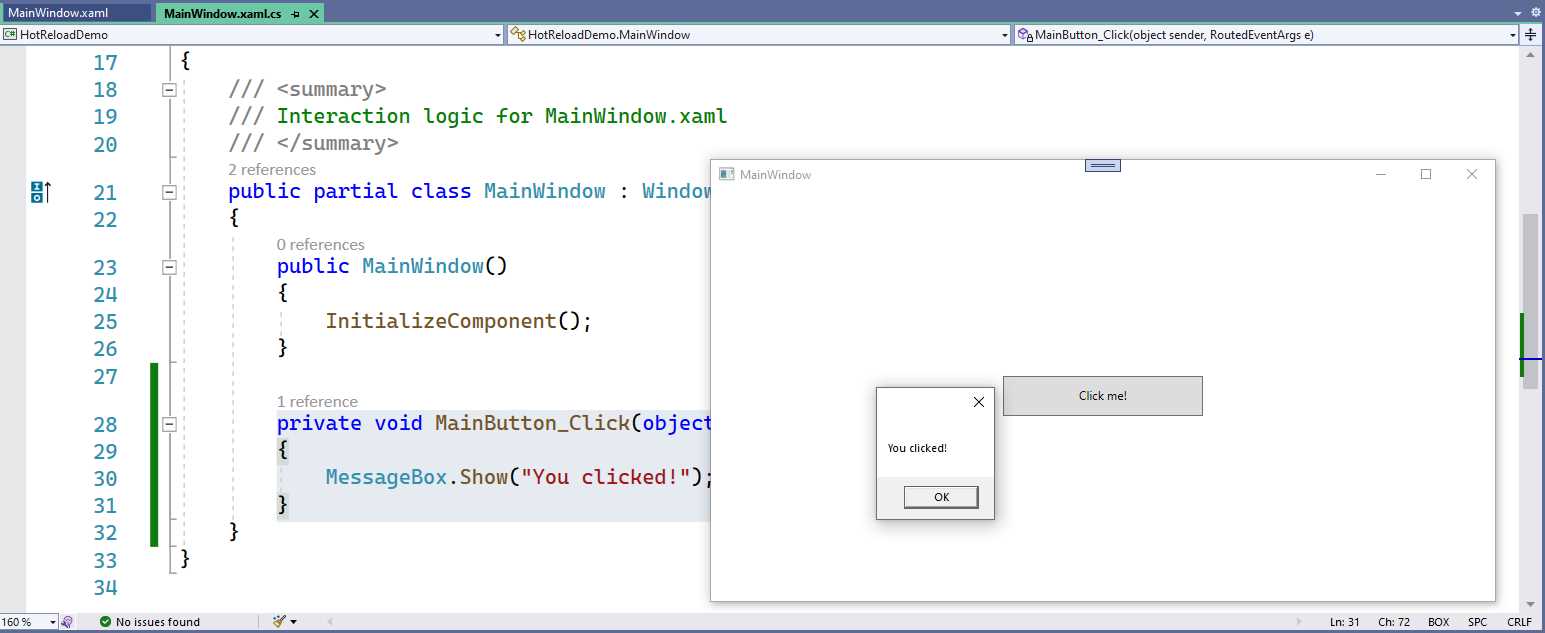Click the inheritance glyph beside line 21
Screen dimensions: 1545x633
click(x=38, y=190)
